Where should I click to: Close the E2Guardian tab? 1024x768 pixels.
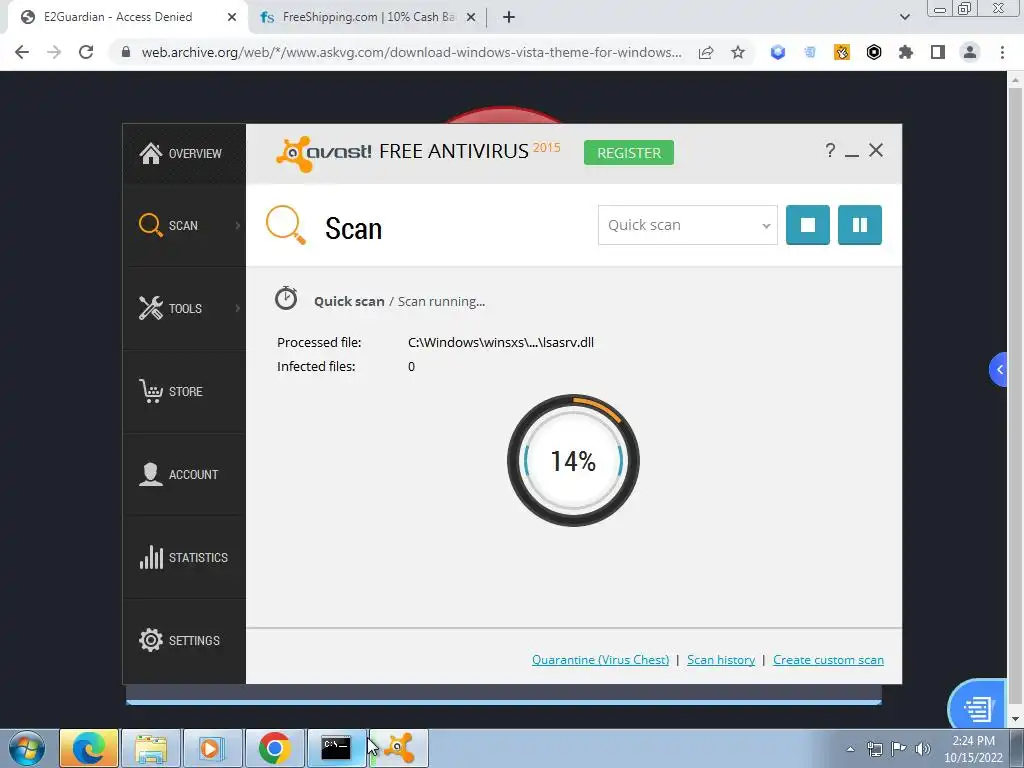pos(232,18)
